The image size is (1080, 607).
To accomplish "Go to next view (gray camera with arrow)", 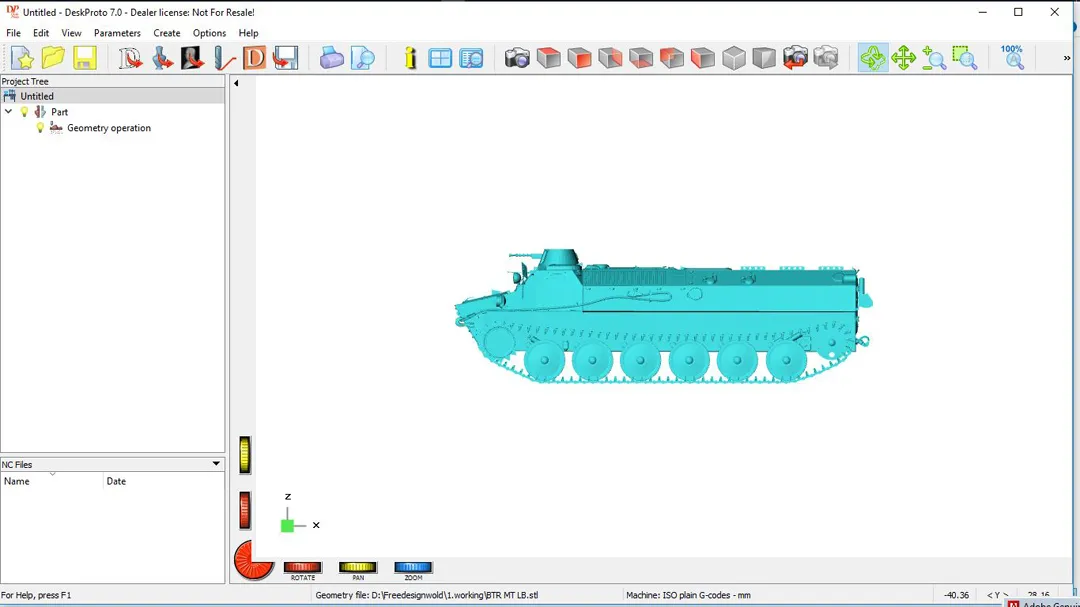I will (x=826, y=58).
